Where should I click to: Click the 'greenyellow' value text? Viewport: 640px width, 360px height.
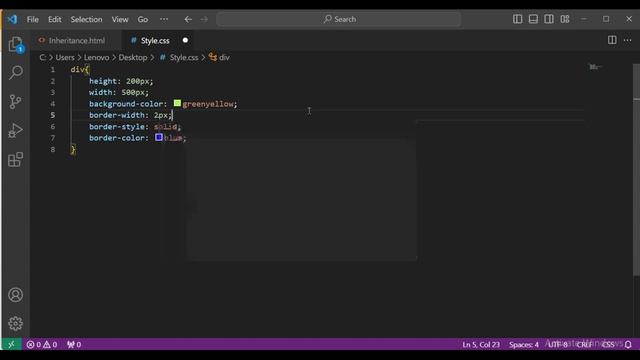tap(208, 104)
